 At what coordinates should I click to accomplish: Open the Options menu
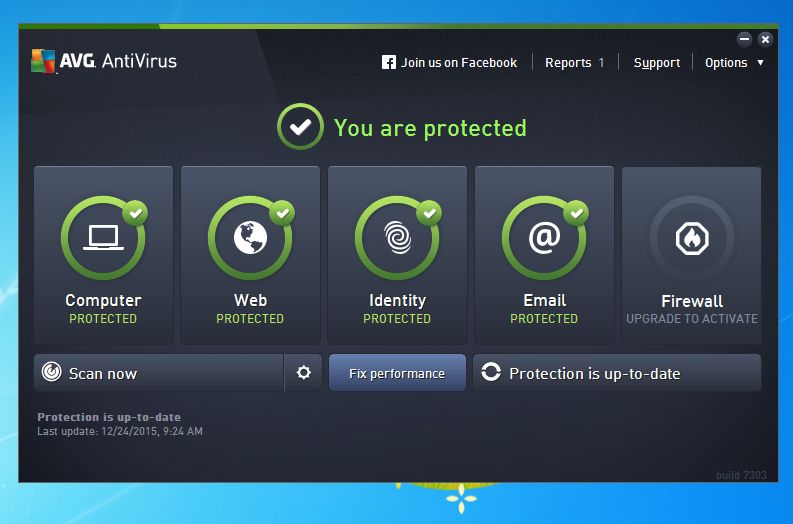click(726, 63)
